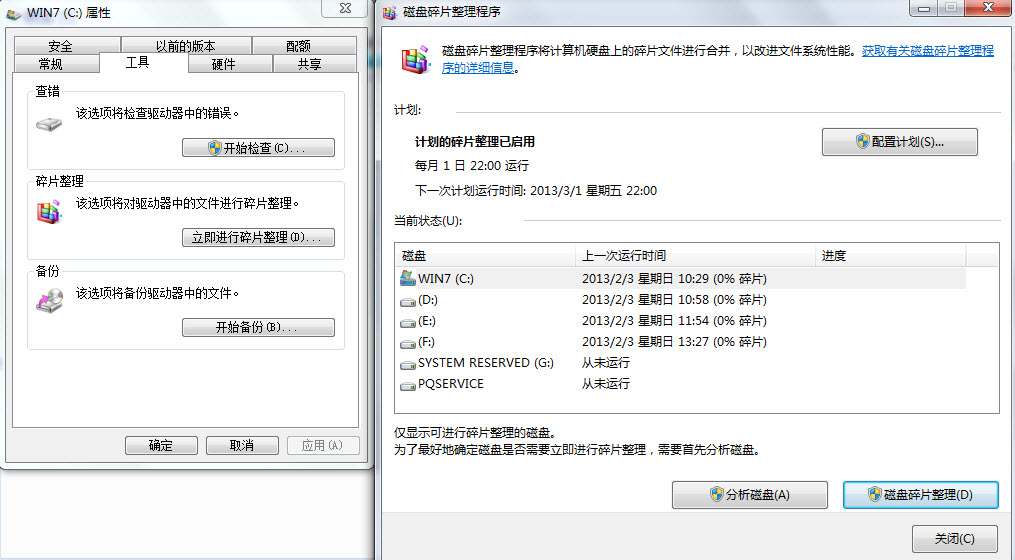Viewport: 1015px width, 560px height.
Task: Minimize the 磁盘碎片整理程序 window
Action: [924, 8]
